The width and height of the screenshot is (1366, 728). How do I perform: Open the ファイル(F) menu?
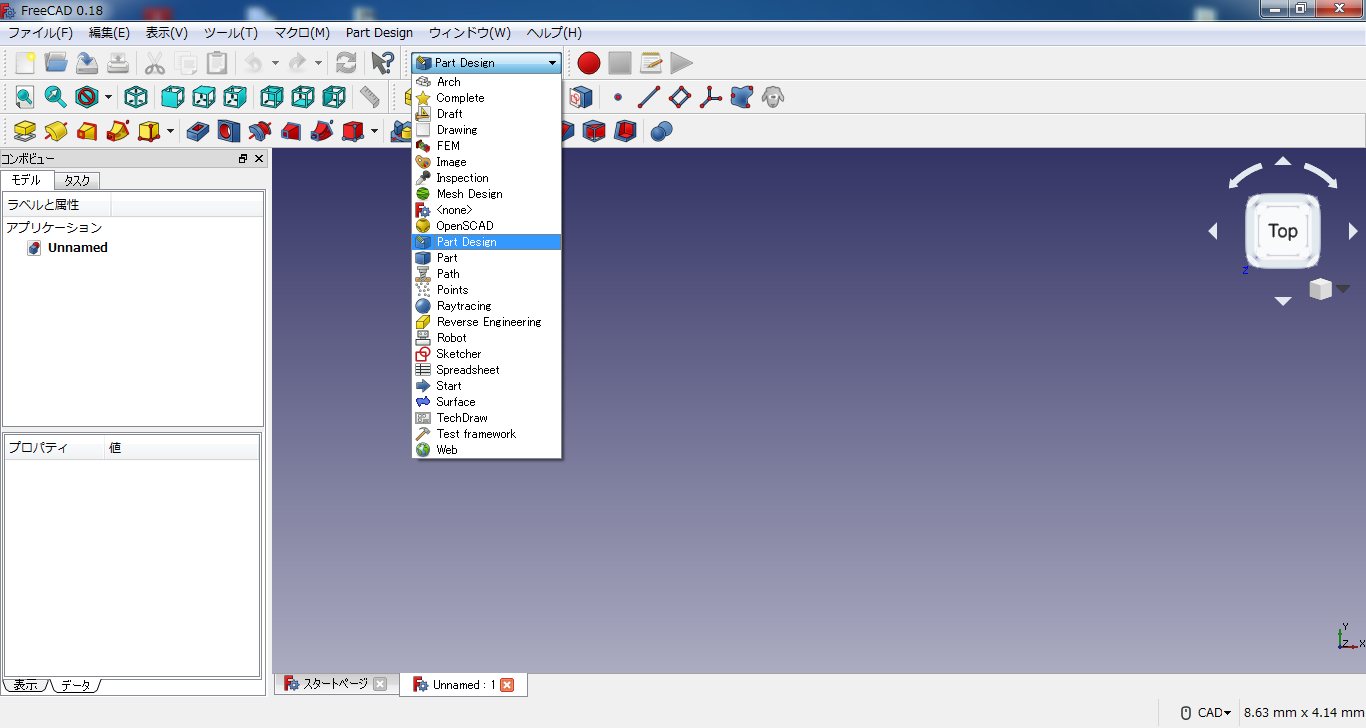(41, 32)
